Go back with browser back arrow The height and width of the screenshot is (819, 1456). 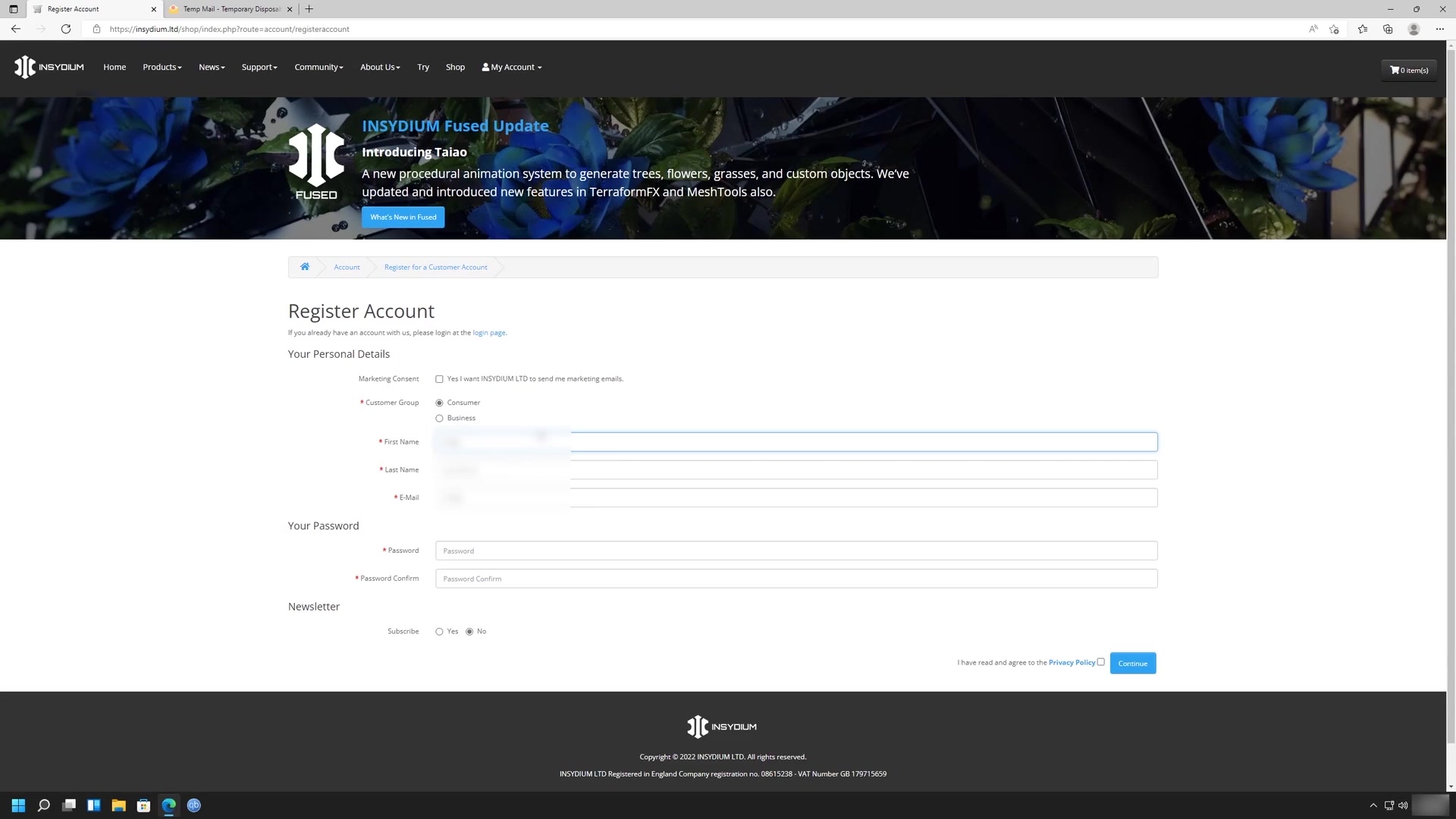pos(16,29)
